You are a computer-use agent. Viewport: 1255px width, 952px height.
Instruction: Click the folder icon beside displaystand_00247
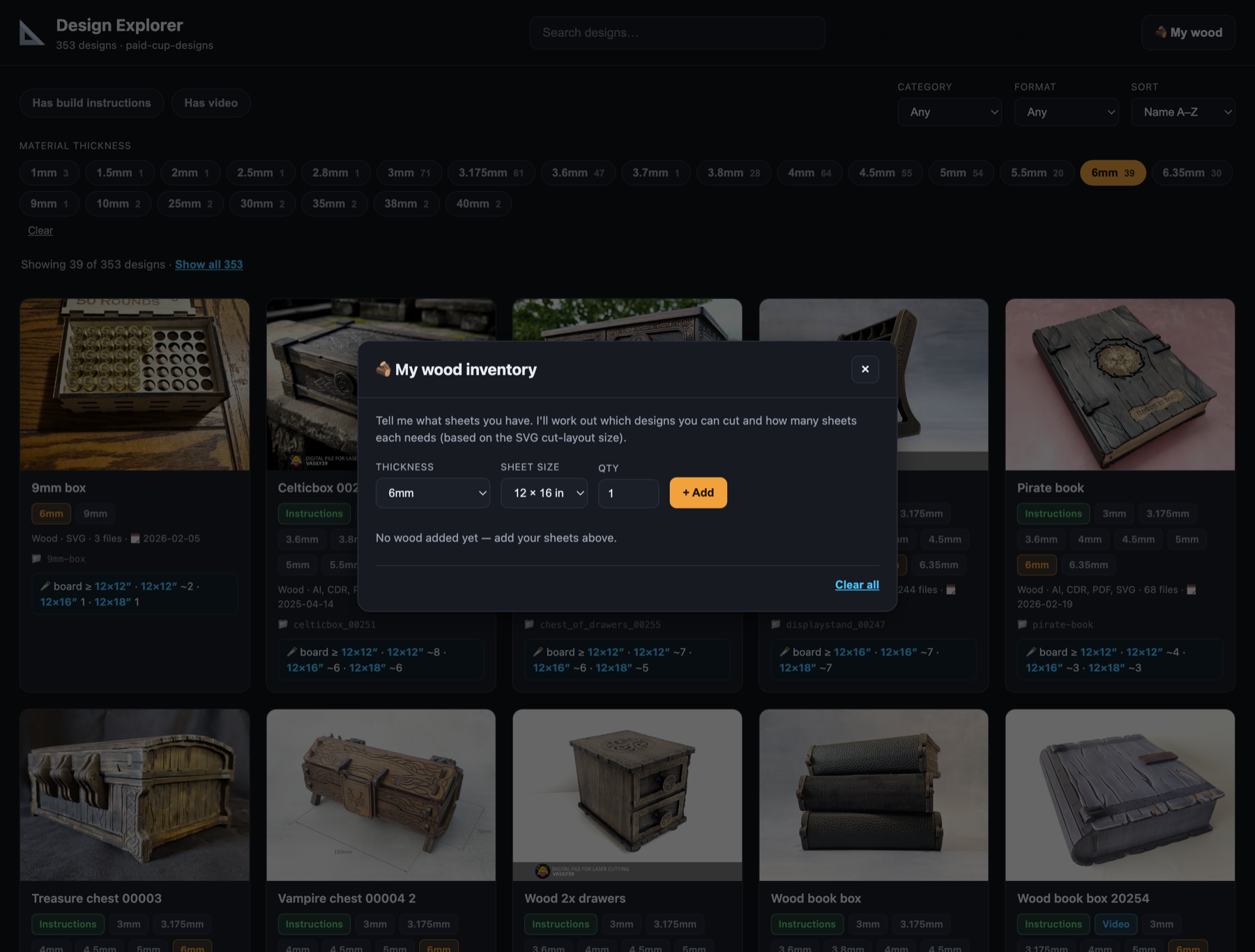pyautogui.click(x=775, y=624)
